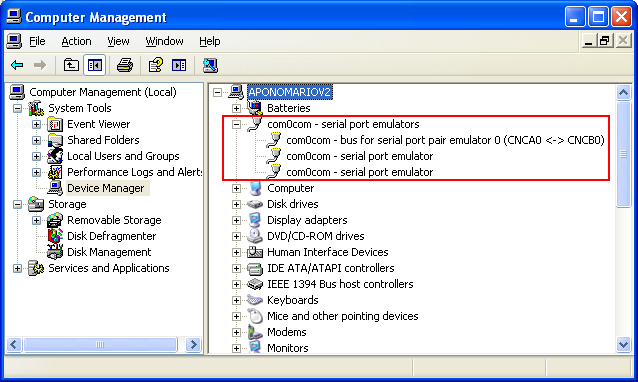This screenshot has height=382, width=638.
Task: Restore the inner MMC child window
Action: [x=605, y=41]
